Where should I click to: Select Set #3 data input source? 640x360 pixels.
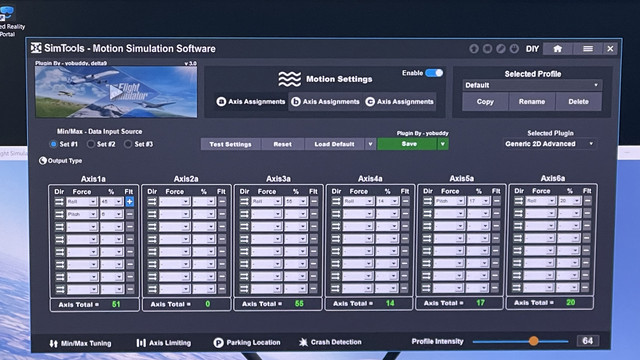tap(128, 144)
